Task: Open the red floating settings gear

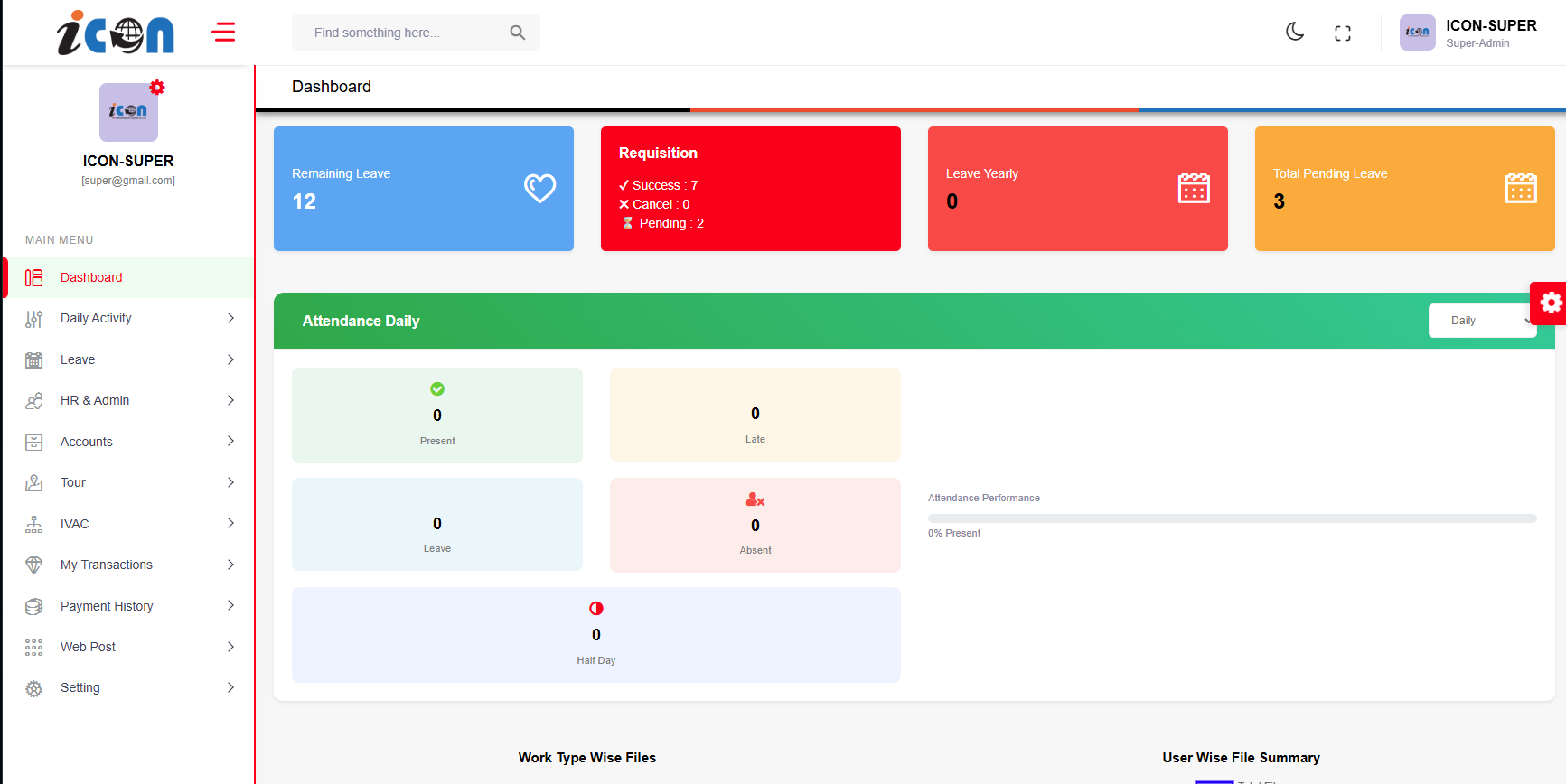Action: pyautogui.click(x=1551, y=303)
